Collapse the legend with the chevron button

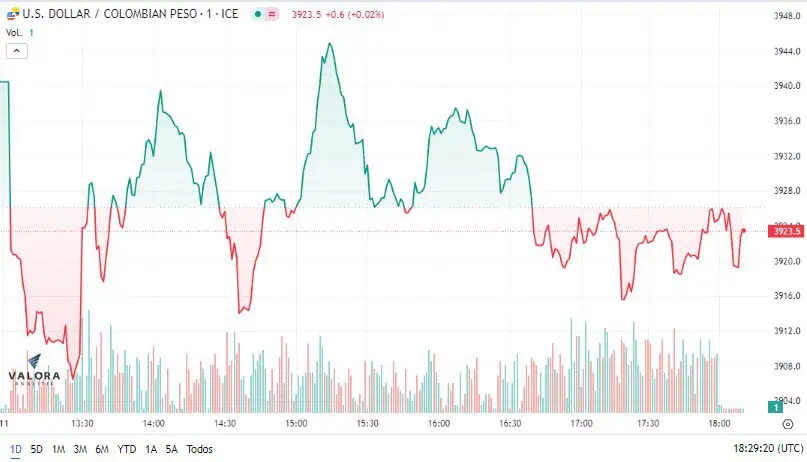(16, 51)
